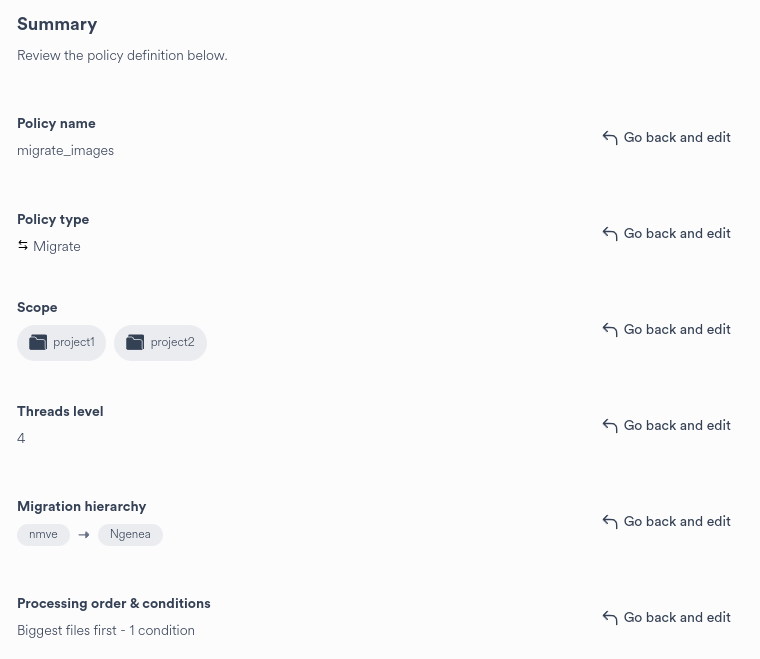Screen dimensions: 760x659
Task: Click the project2 folder icon
Action: click(x=135, y=343)
